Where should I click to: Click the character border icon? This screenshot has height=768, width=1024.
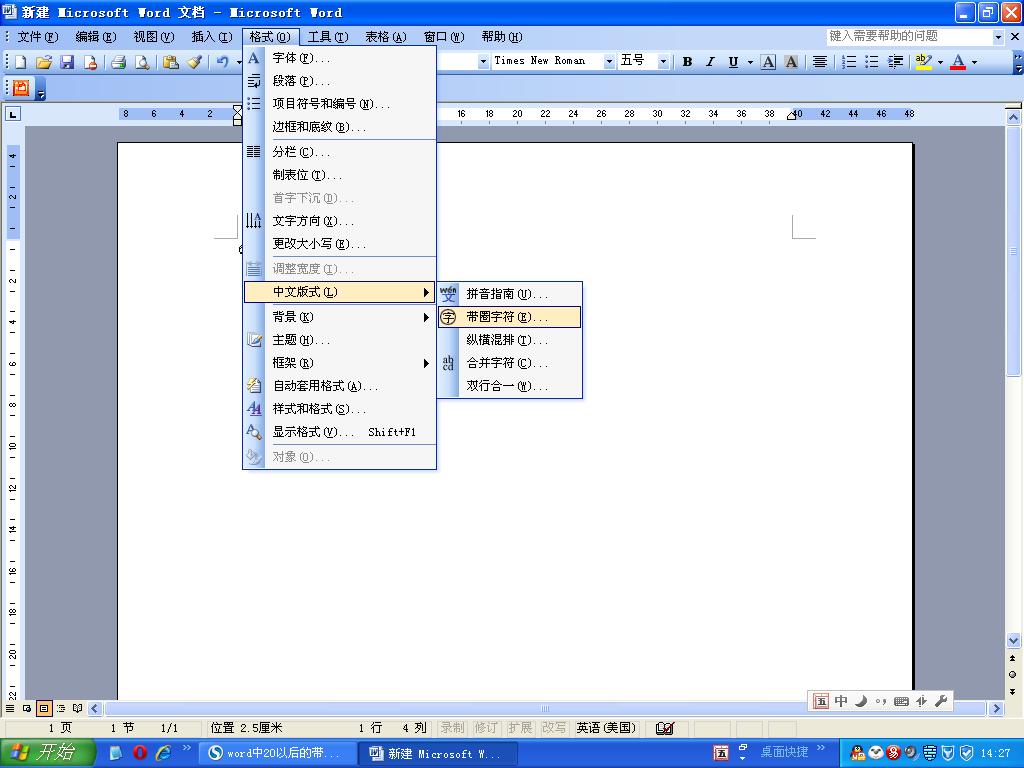tap(767, 62)
